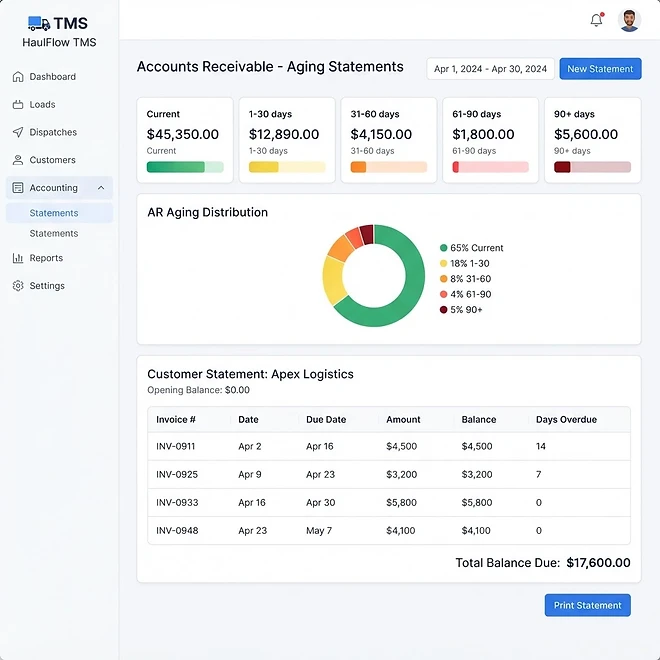
Task: Click the yellow 1-30 donut segment
Action: 333,280
